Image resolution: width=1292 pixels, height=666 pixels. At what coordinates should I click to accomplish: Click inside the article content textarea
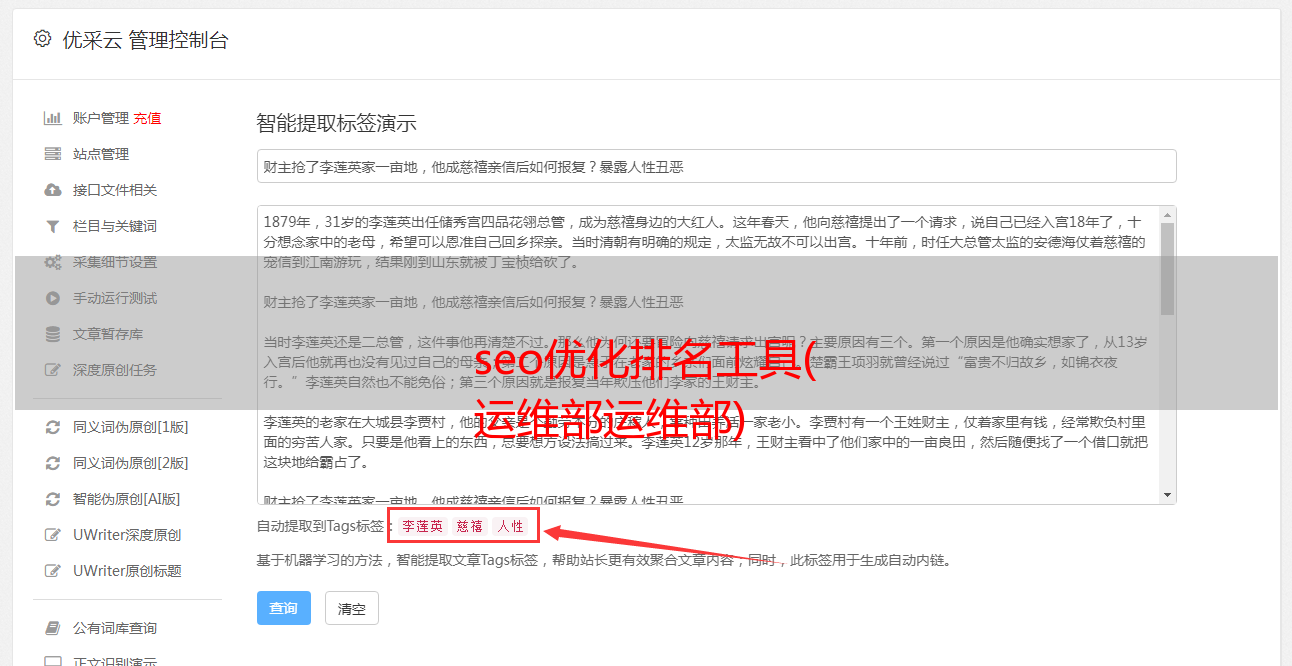tap(708, 355)
